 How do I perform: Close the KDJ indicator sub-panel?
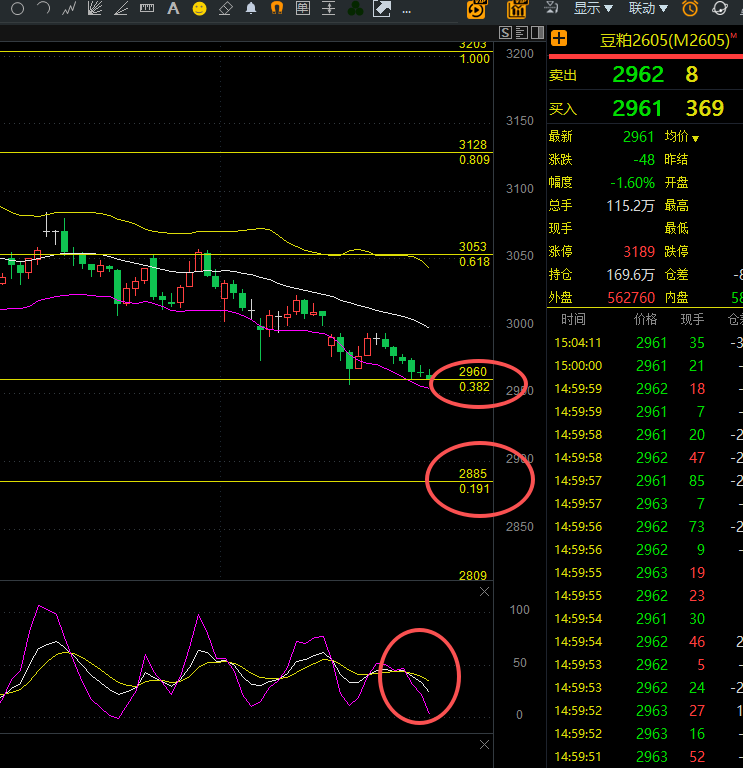click(484, 592)
